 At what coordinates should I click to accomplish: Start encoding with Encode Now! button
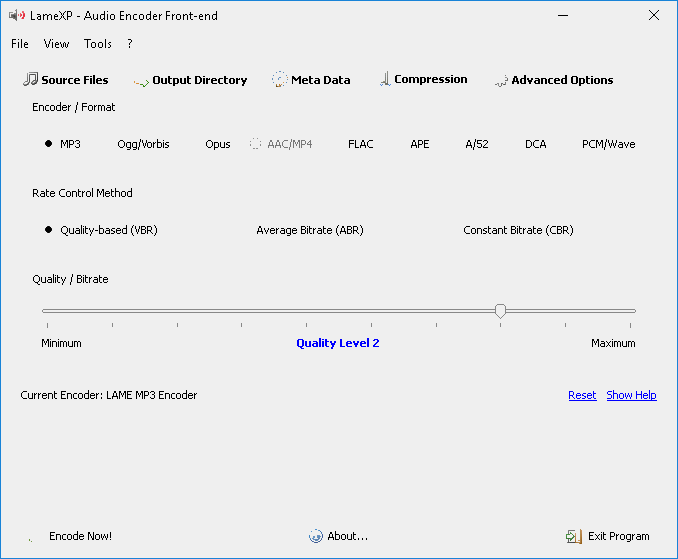point(80,536)
